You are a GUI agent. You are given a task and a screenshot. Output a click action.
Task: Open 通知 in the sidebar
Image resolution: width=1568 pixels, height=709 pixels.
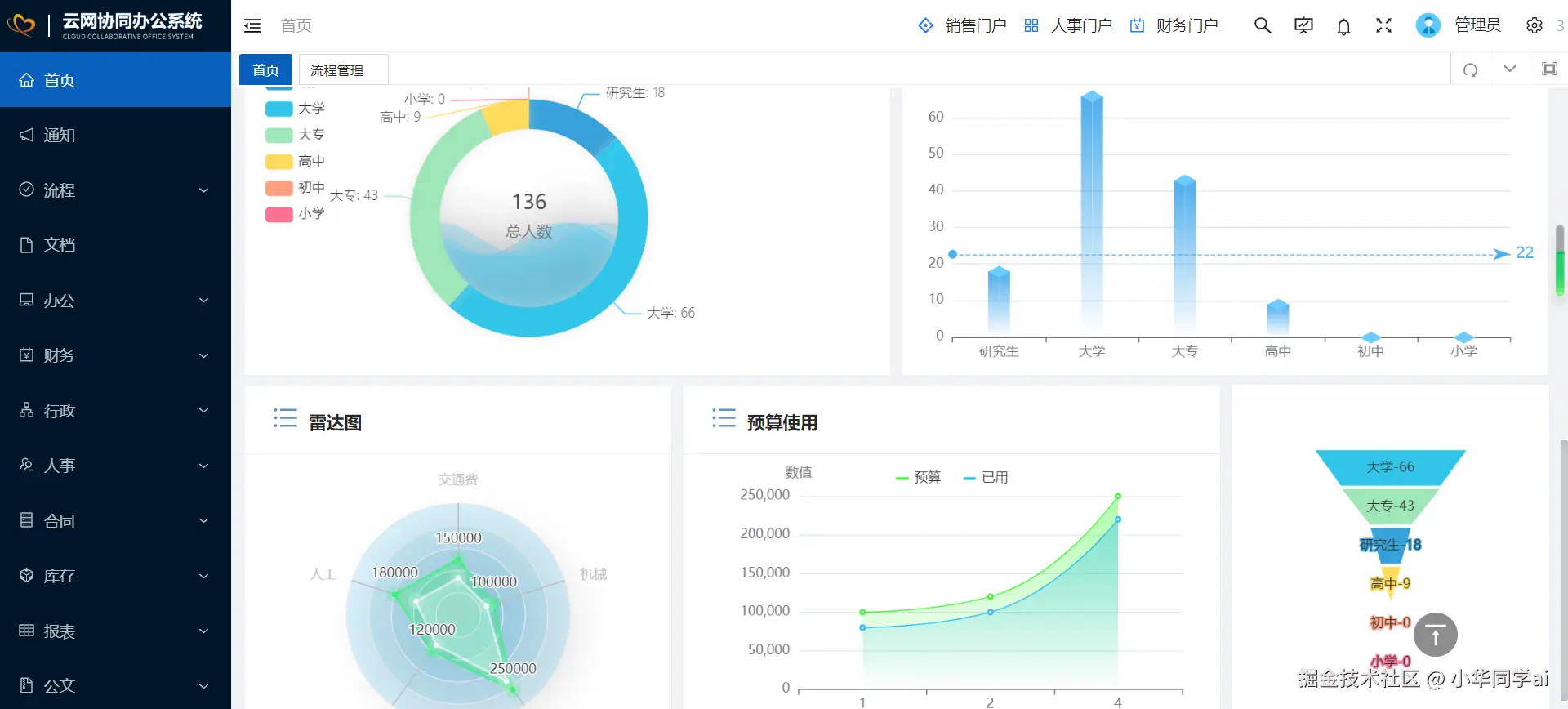[115, 135]
